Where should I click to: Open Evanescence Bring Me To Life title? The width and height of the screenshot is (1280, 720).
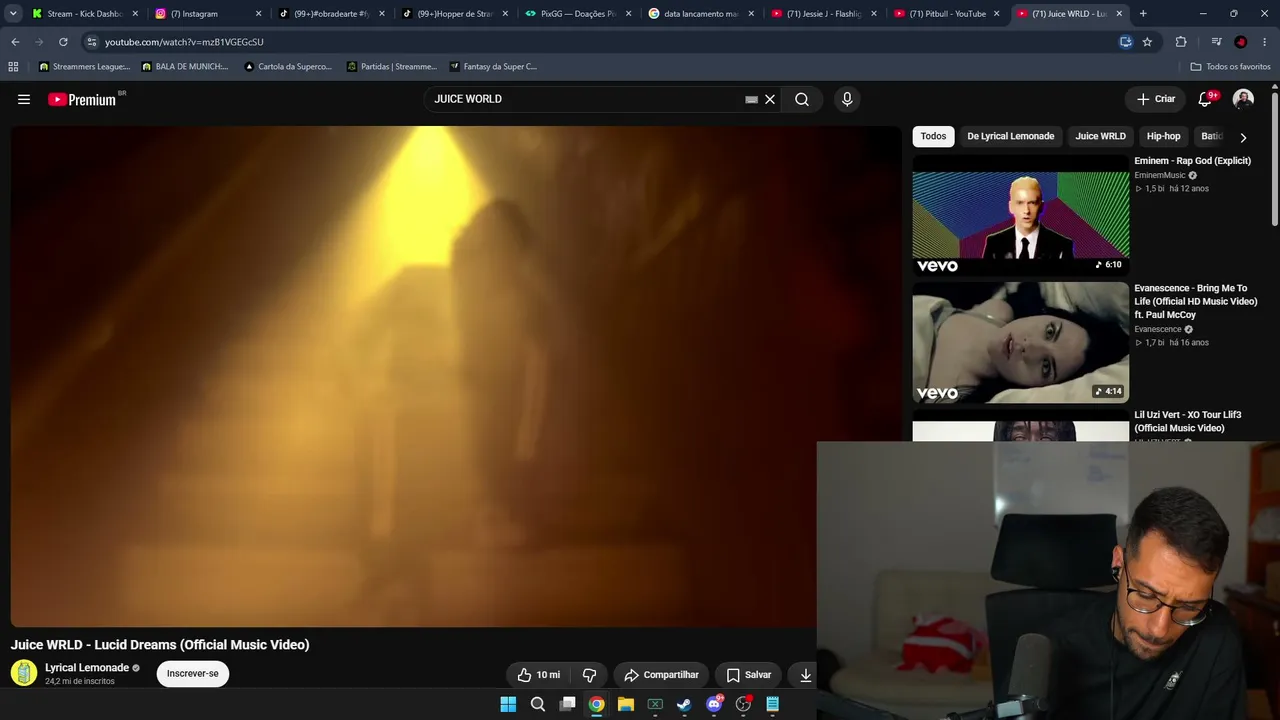point(1195,301)
